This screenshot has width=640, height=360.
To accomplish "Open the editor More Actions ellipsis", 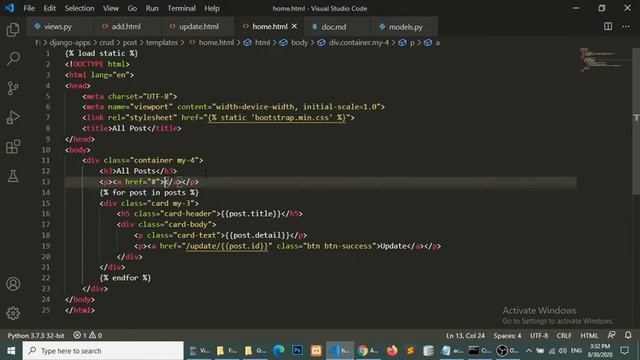I will click(626, 27).
